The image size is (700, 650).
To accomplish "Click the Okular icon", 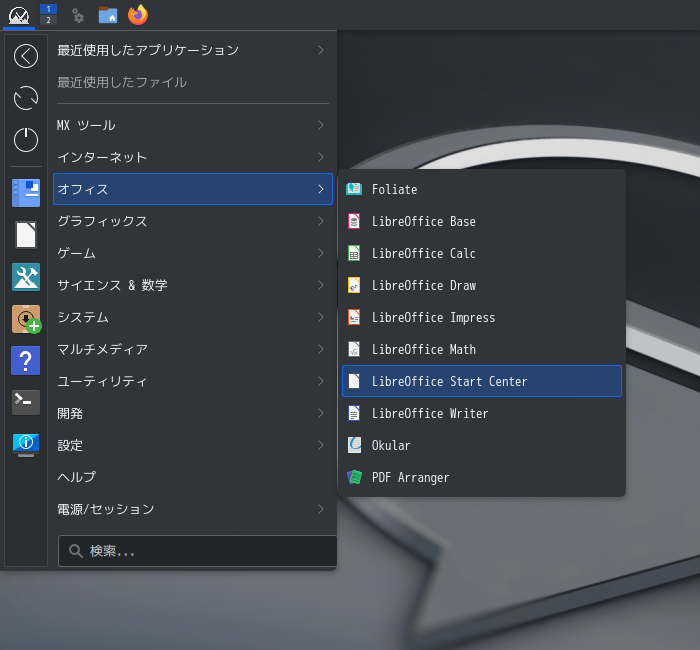I will tap(354, 445).
